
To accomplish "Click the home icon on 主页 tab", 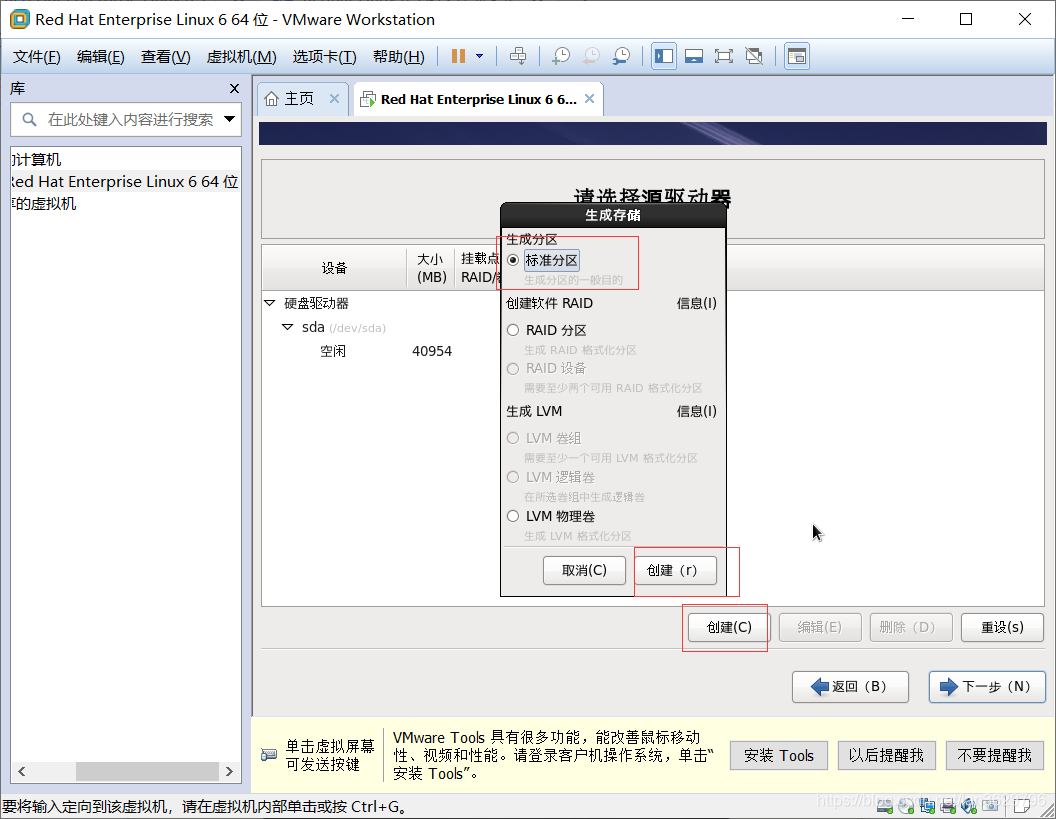I will tap(271, 99).
